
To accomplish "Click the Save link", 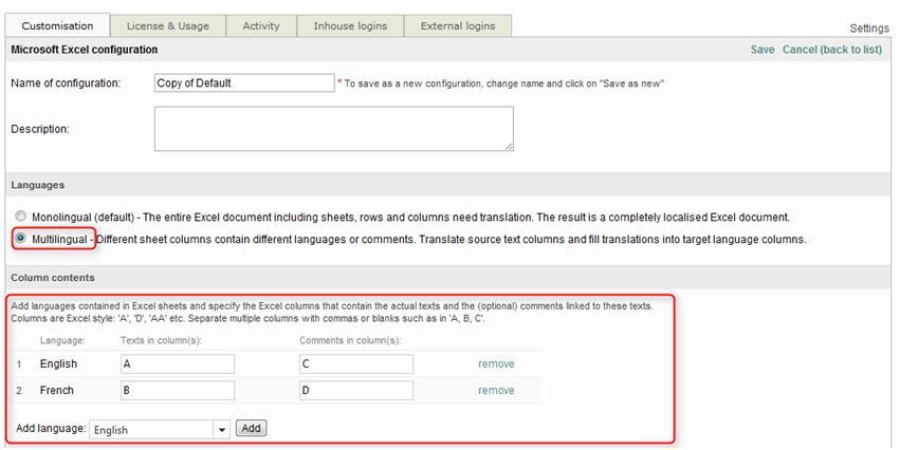I will (x=763, y=50).
